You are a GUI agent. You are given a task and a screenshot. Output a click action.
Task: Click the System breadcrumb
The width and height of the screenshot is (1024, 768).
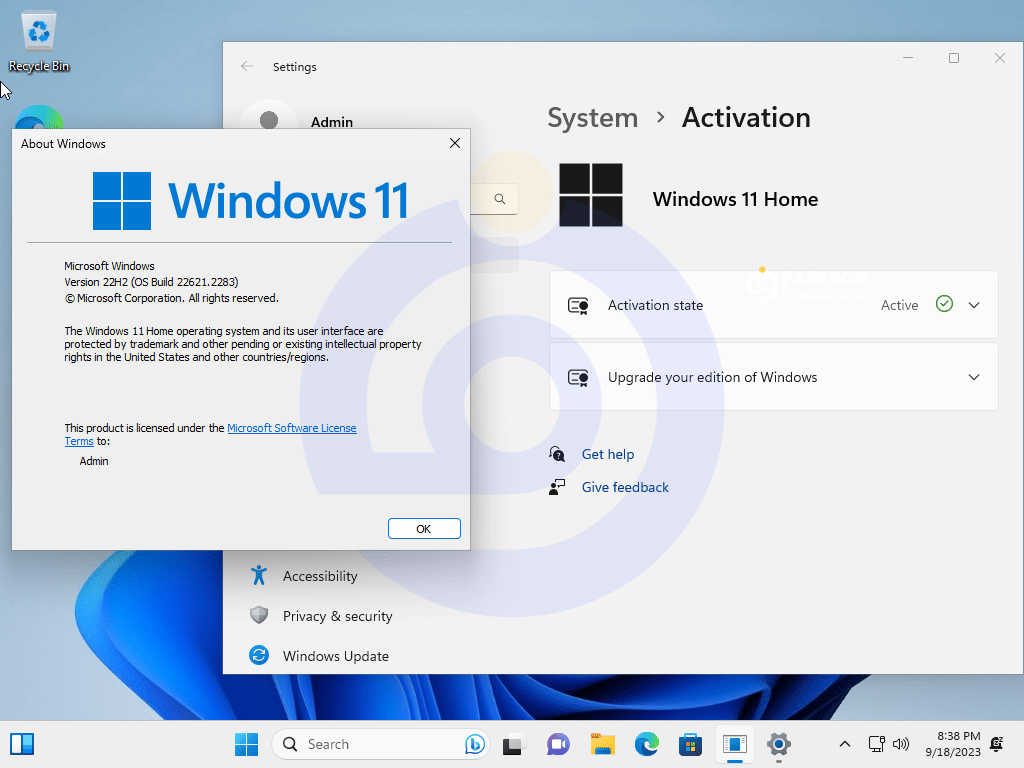click(x=592, y=118)
